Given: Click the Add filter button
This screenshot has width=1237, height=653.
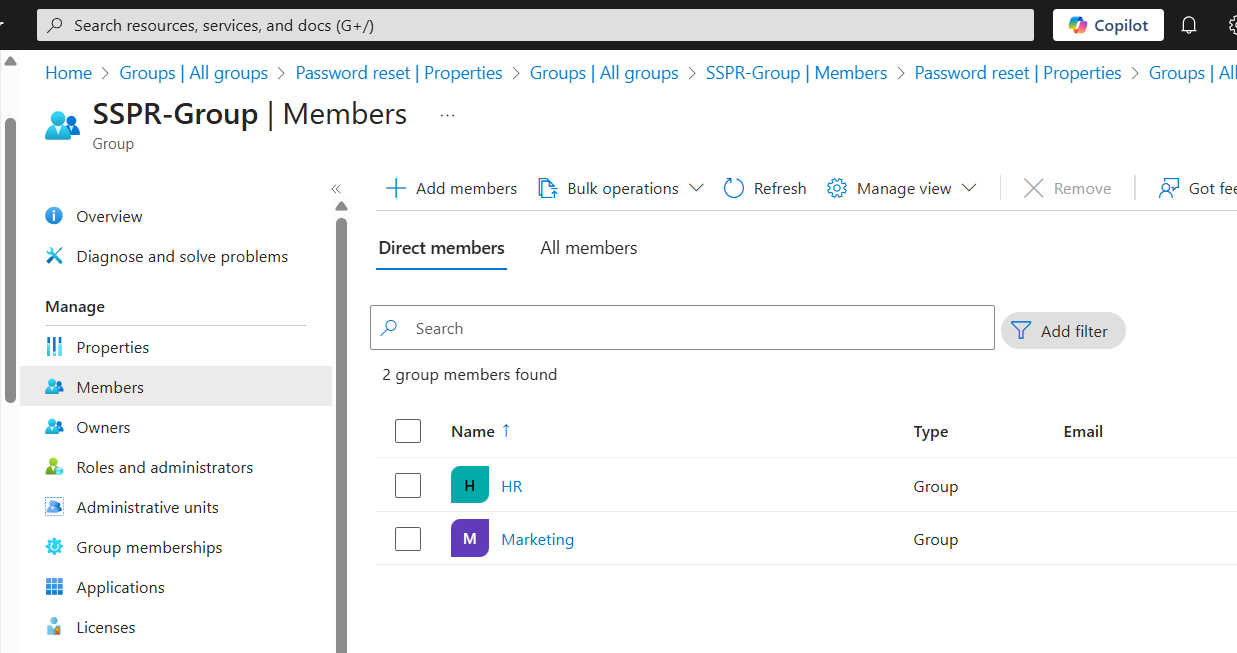Looking at the screenshot, I should [1062, 331].
